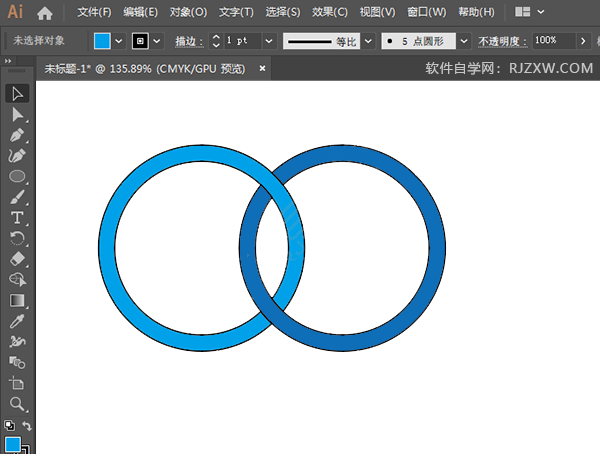
Task: Open the 编辑(E) menu
Action: (140, 12)
